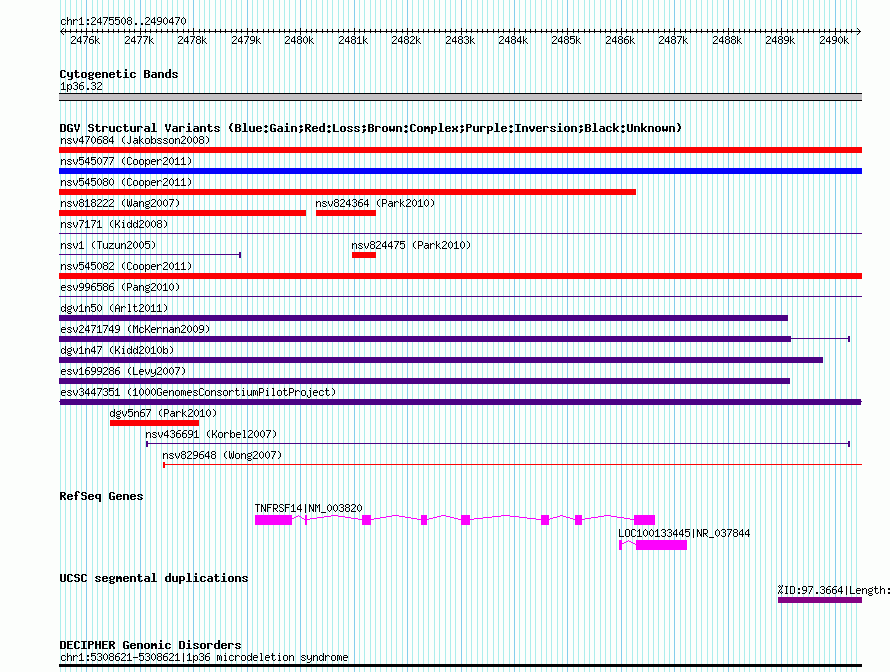This screenshot has width=890, height=672.
Task: Click the 2488k ruler tick label
Action: click(x=727, y=40)
